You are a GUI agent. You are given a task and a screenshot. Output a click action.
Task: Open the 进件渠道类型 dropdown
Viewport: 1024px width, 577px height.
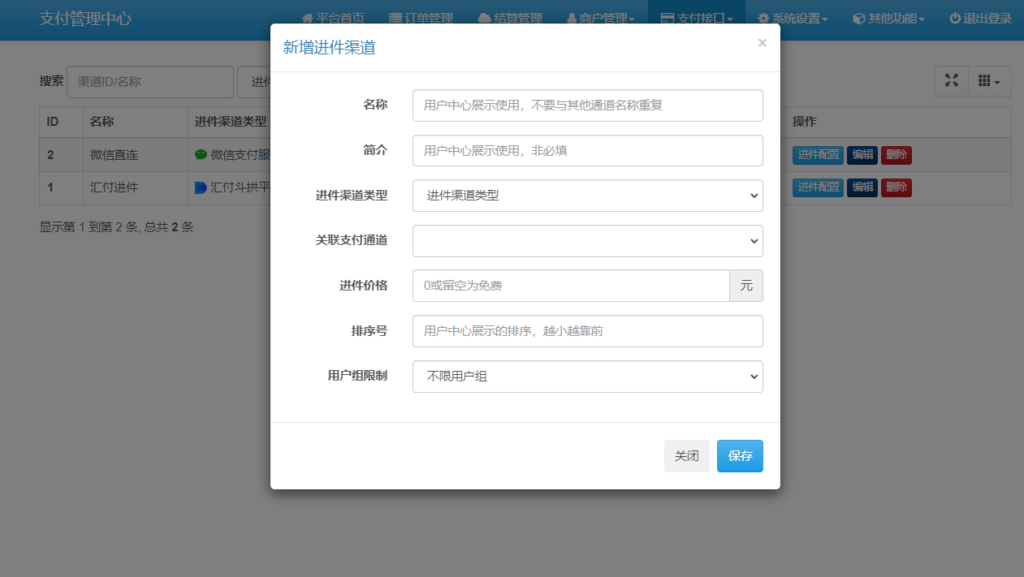pos(587,196)
